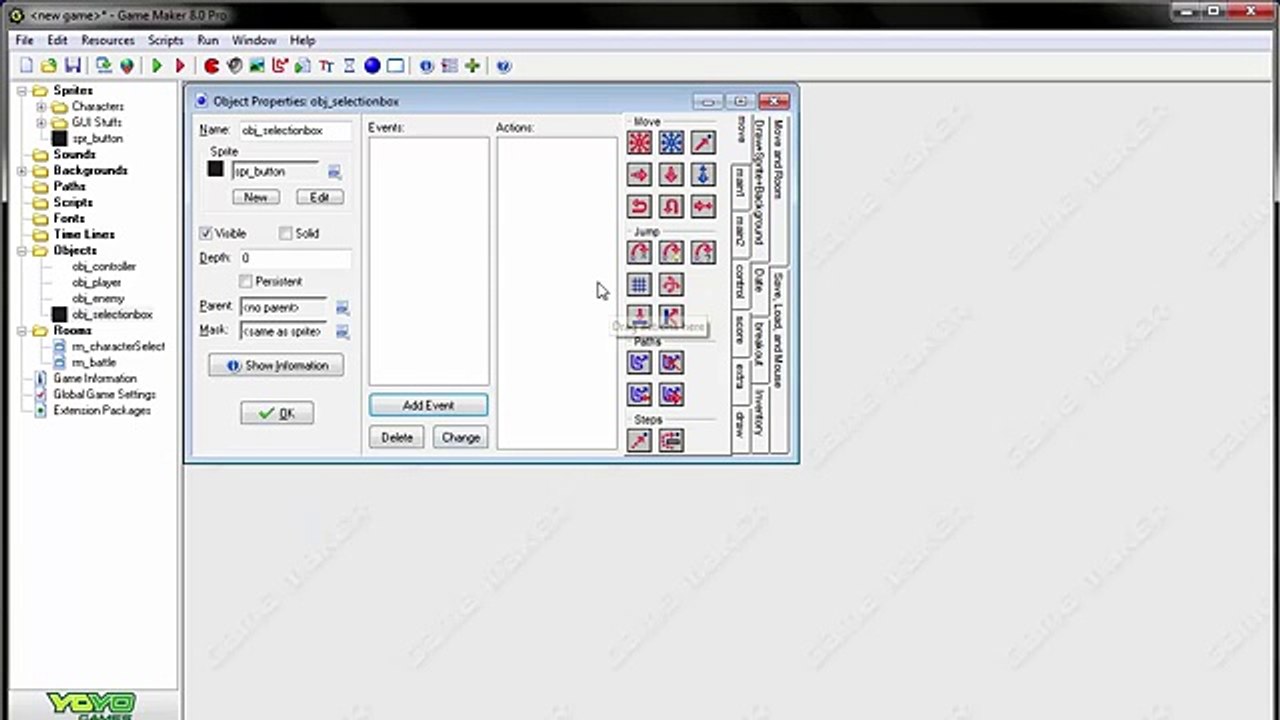Select the Move Free blue star action
The width and height of the screenshot is (1280, 720).
click(671, 143)
